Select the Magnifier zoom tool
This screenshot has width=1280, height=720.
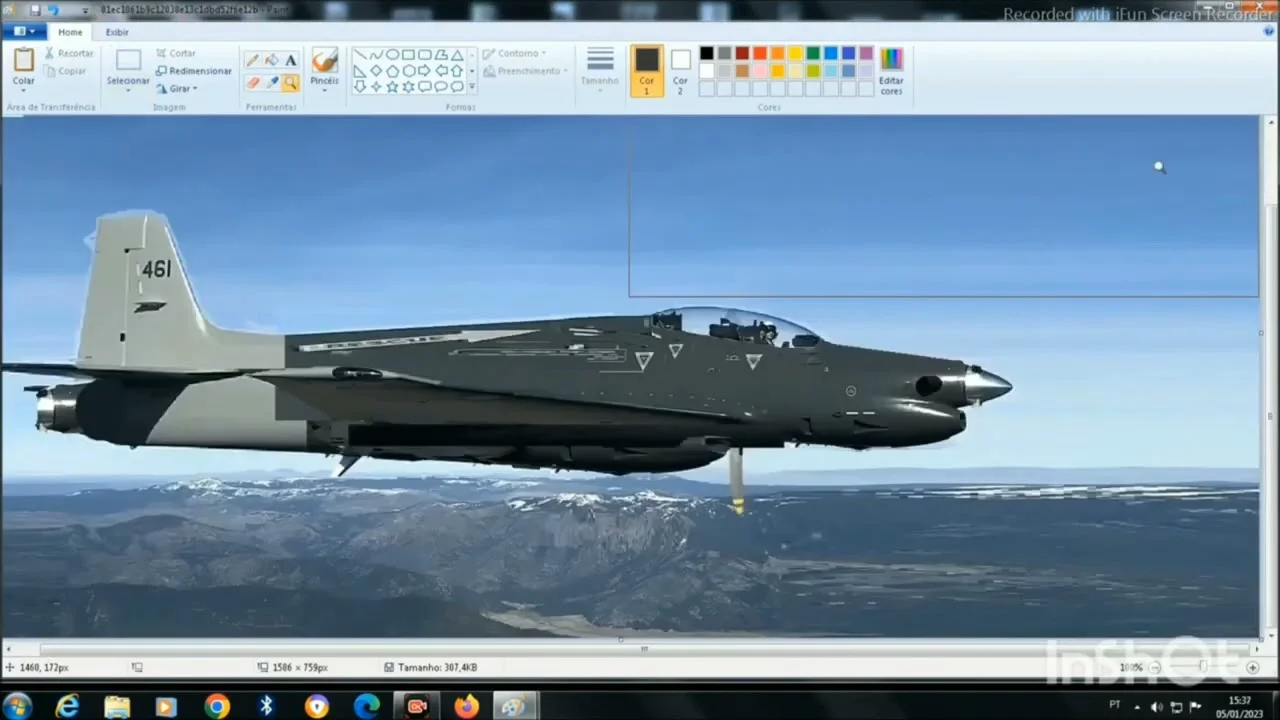pos(290,83)
